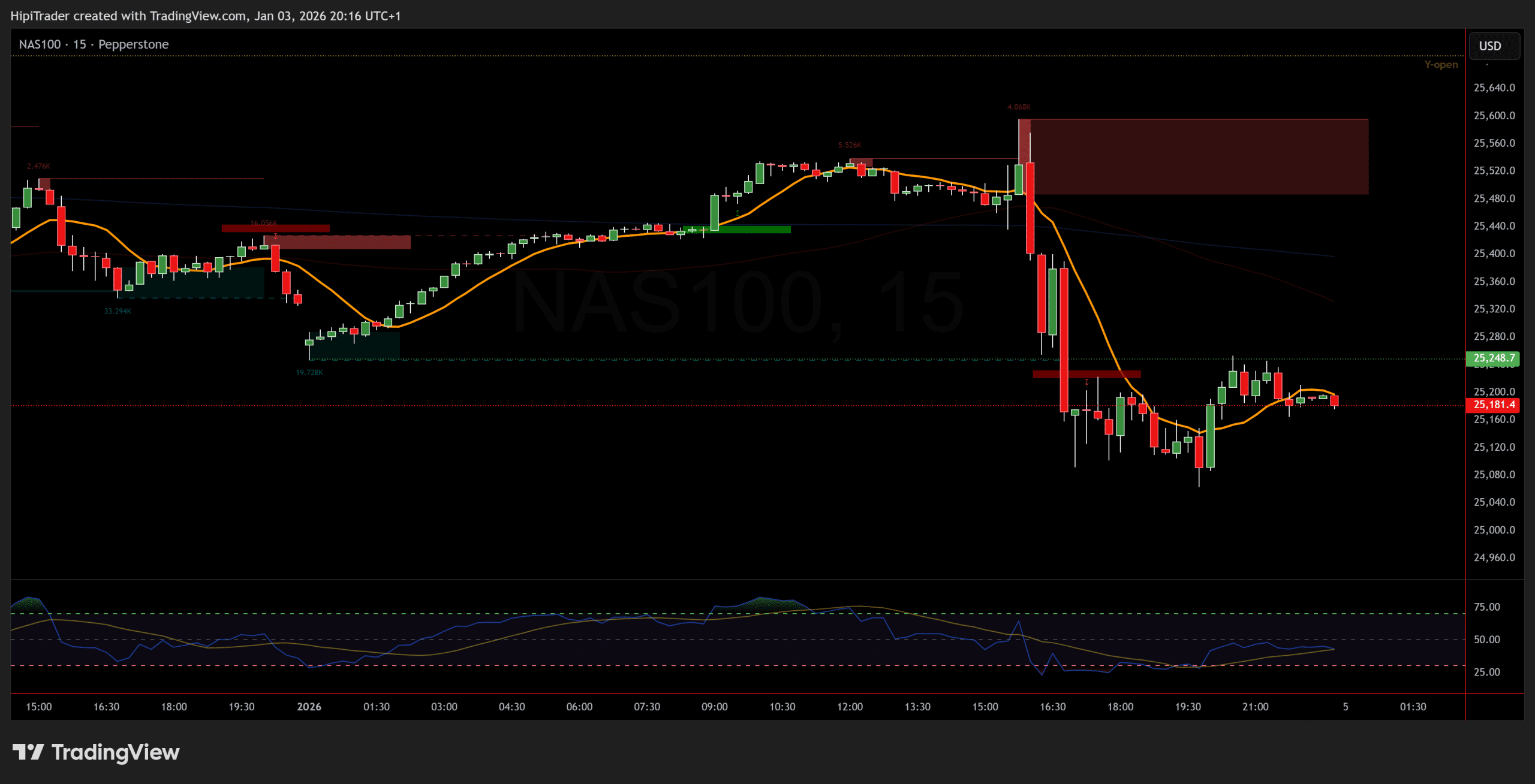1535x784 pixels.
Task: Click the HipiTrader created with TradingView header text
Action: (x=205, y=16)
